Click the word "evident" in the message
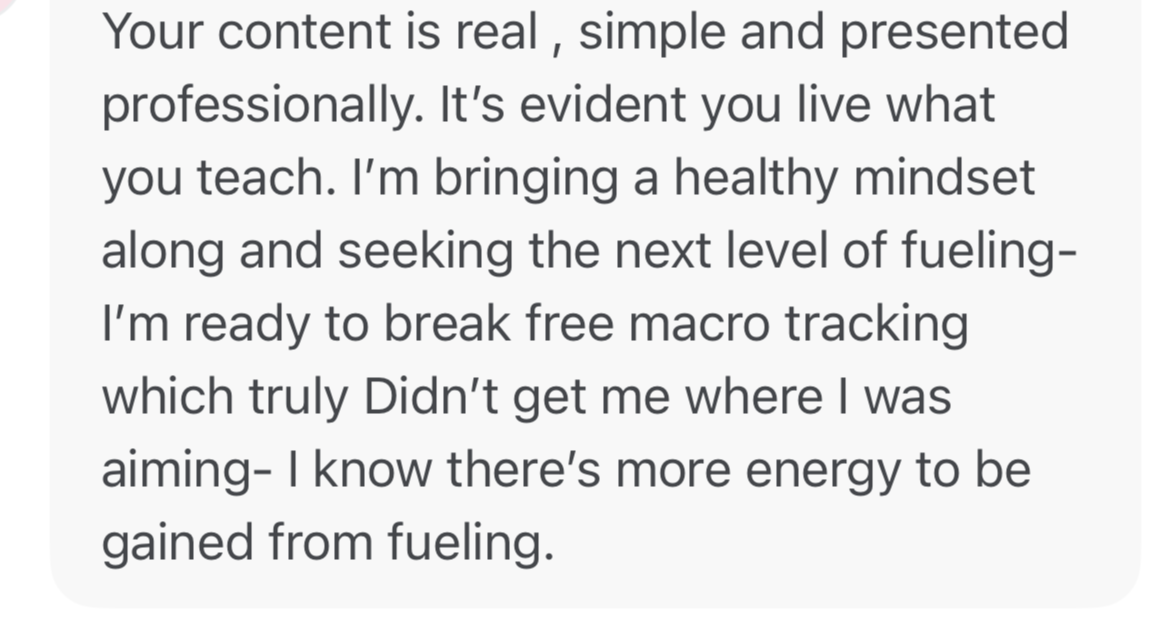 602,104
